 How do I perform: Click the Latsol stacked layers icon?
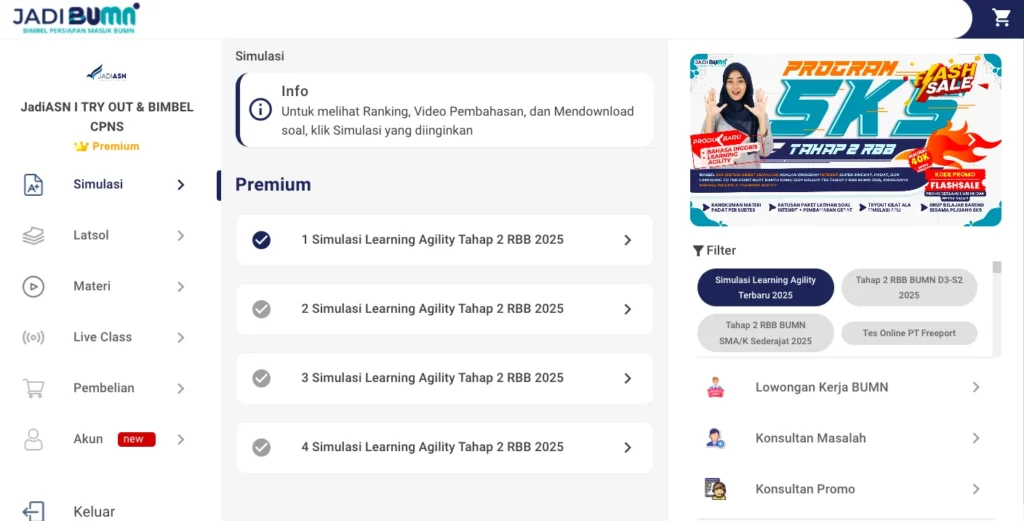click(x=33, y=236)
